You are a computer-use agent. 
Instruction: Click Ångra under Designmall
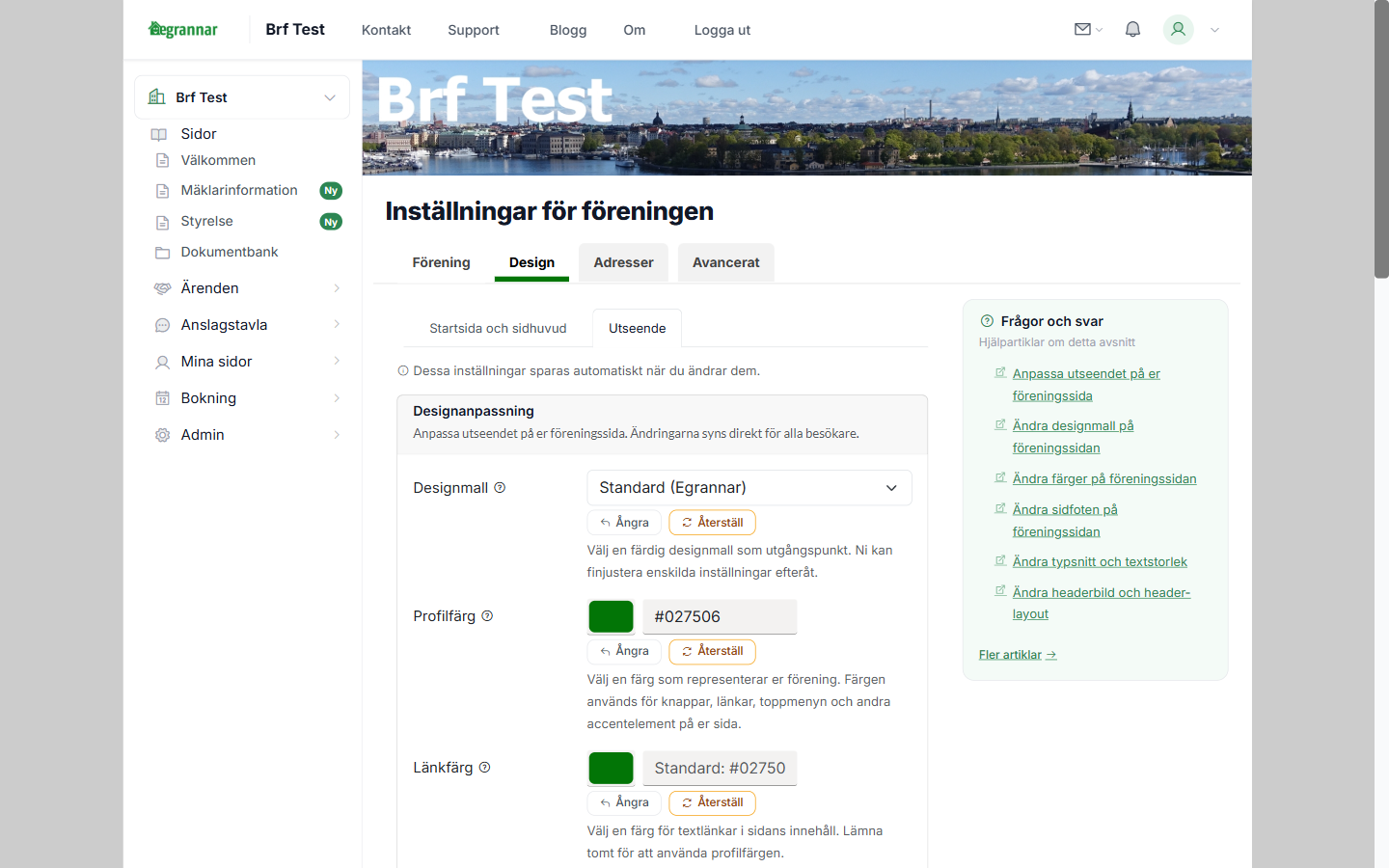click(x=624, y=523)
